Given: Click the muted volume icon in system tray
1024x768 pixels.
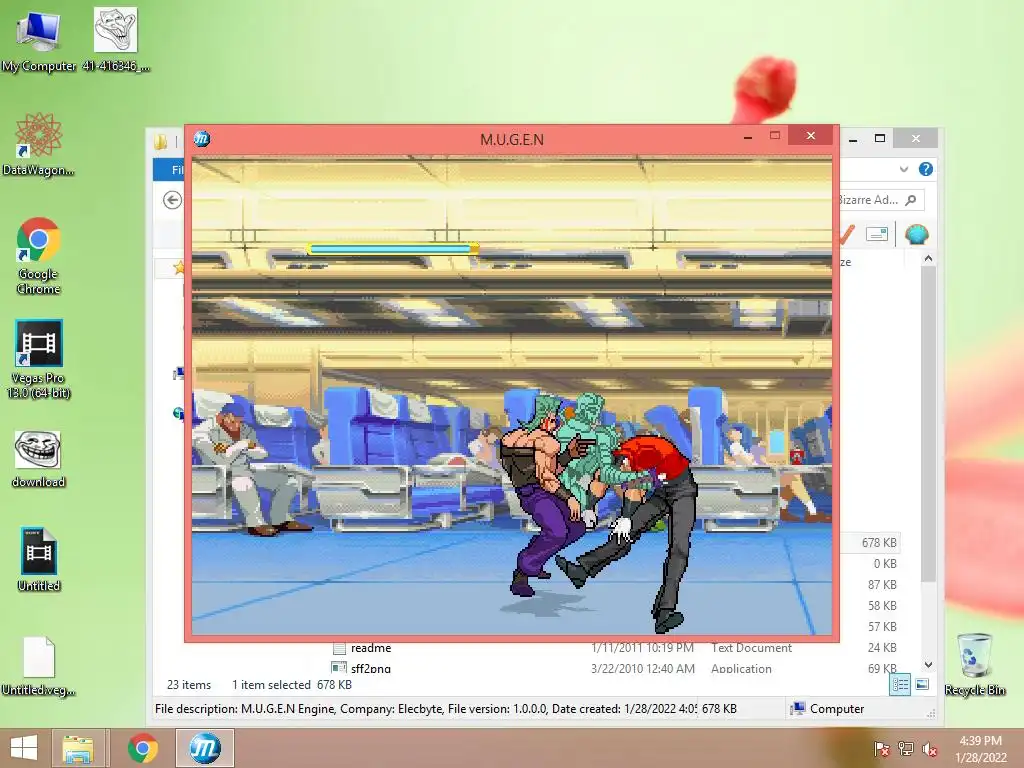Looking at the screenshot, I should (x=930, y=749).
